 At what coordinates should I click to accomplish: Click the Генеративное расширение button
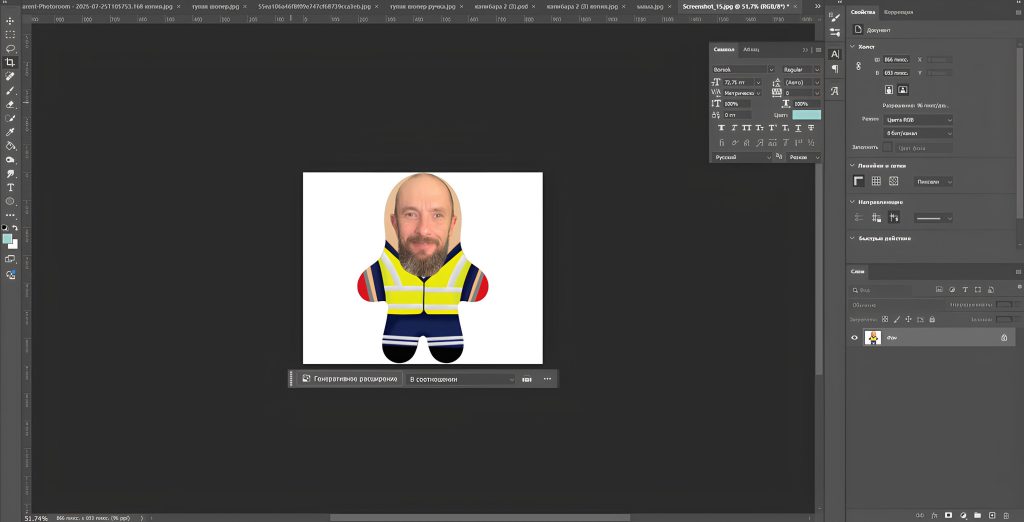point(349,379)
